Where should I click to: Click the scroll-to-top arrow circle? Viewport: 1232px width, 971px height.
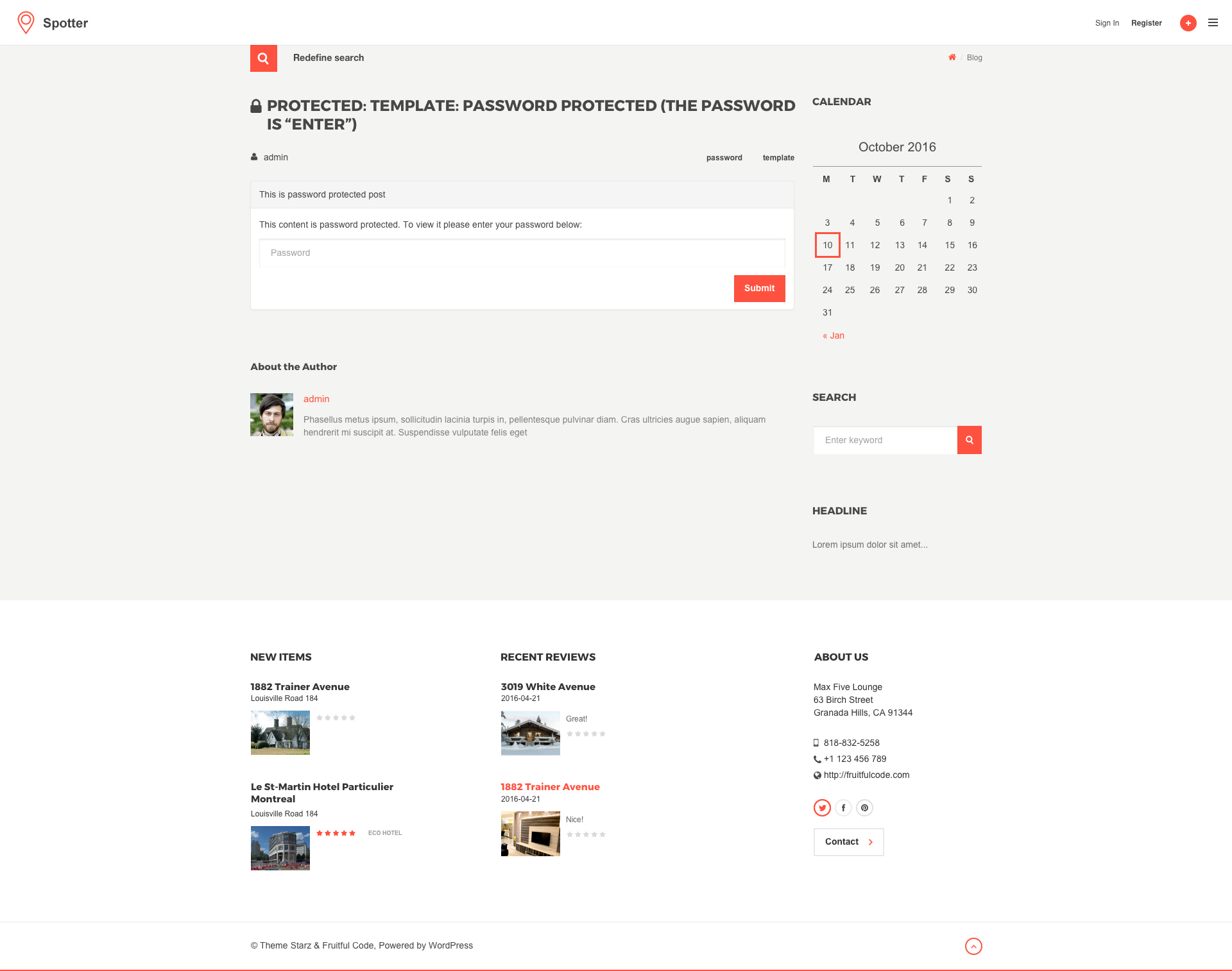tap(973, 946)
